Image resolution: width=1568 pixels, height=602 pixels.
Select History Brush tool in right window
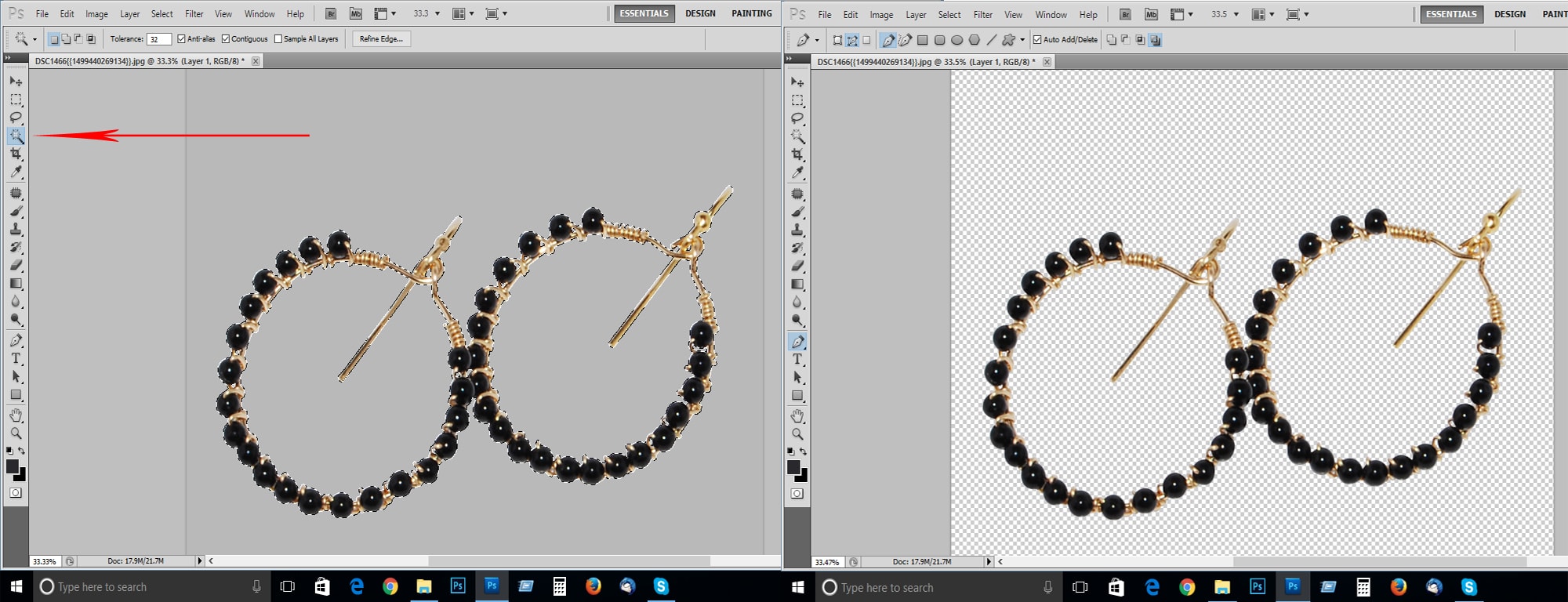point(797,248)
